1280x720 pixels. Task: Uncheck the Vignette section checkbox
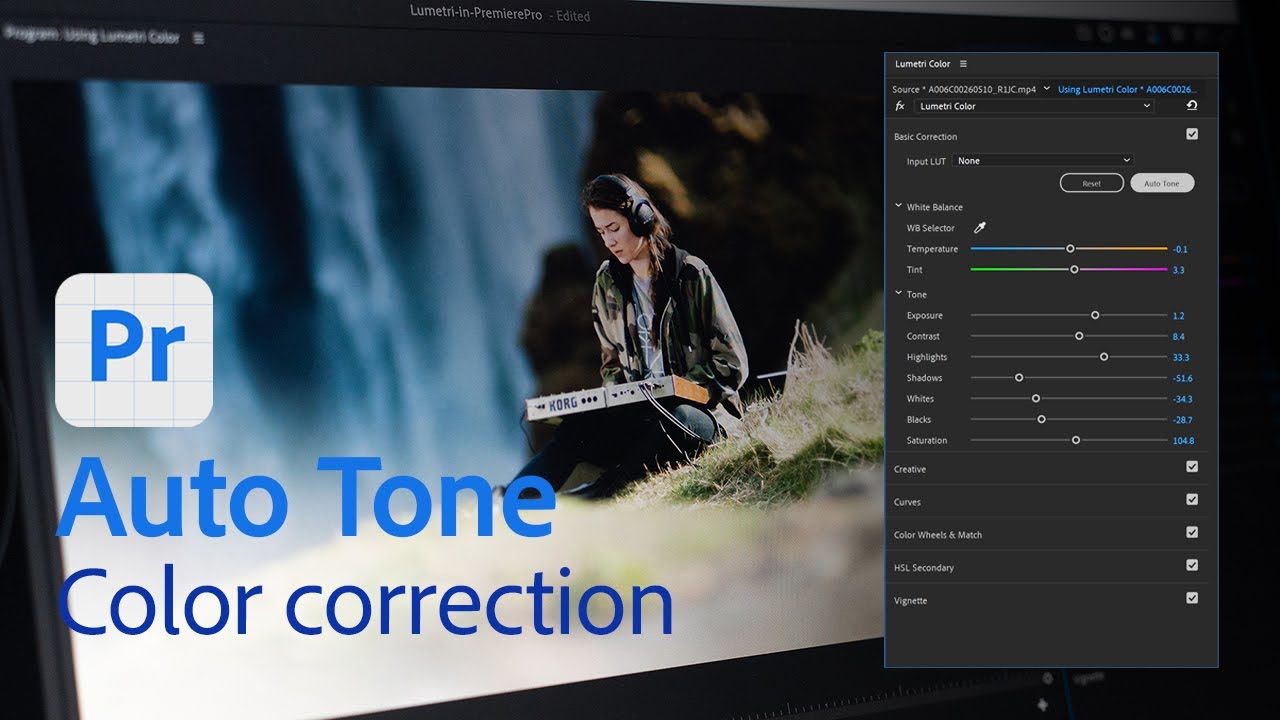[1192, 598]
